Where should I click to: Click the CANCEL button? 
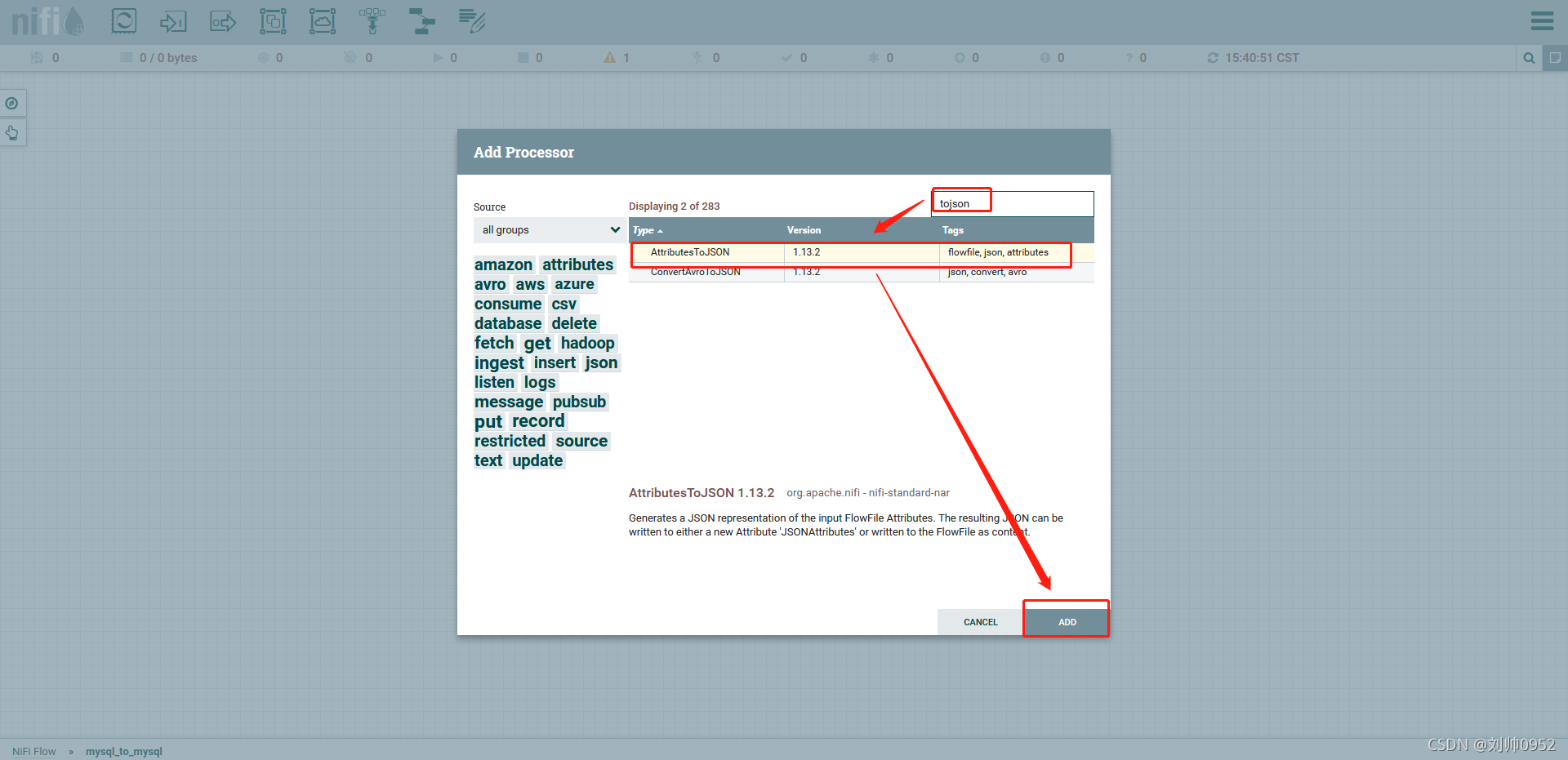point(980,622)
